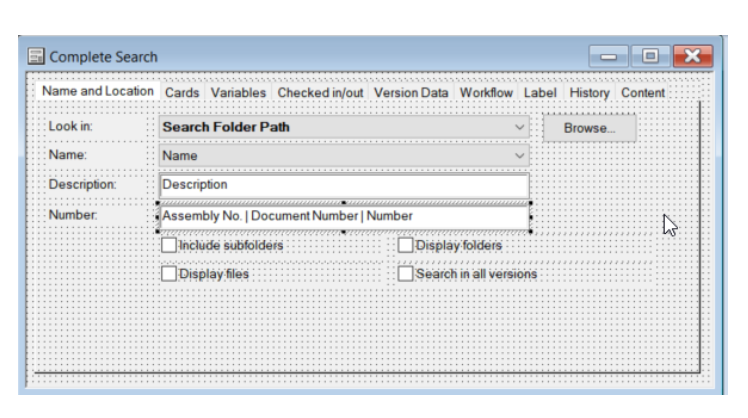Screen dimensions: 748x418
Task: Open the Variables tab
Action: click(x=238, y=92)
